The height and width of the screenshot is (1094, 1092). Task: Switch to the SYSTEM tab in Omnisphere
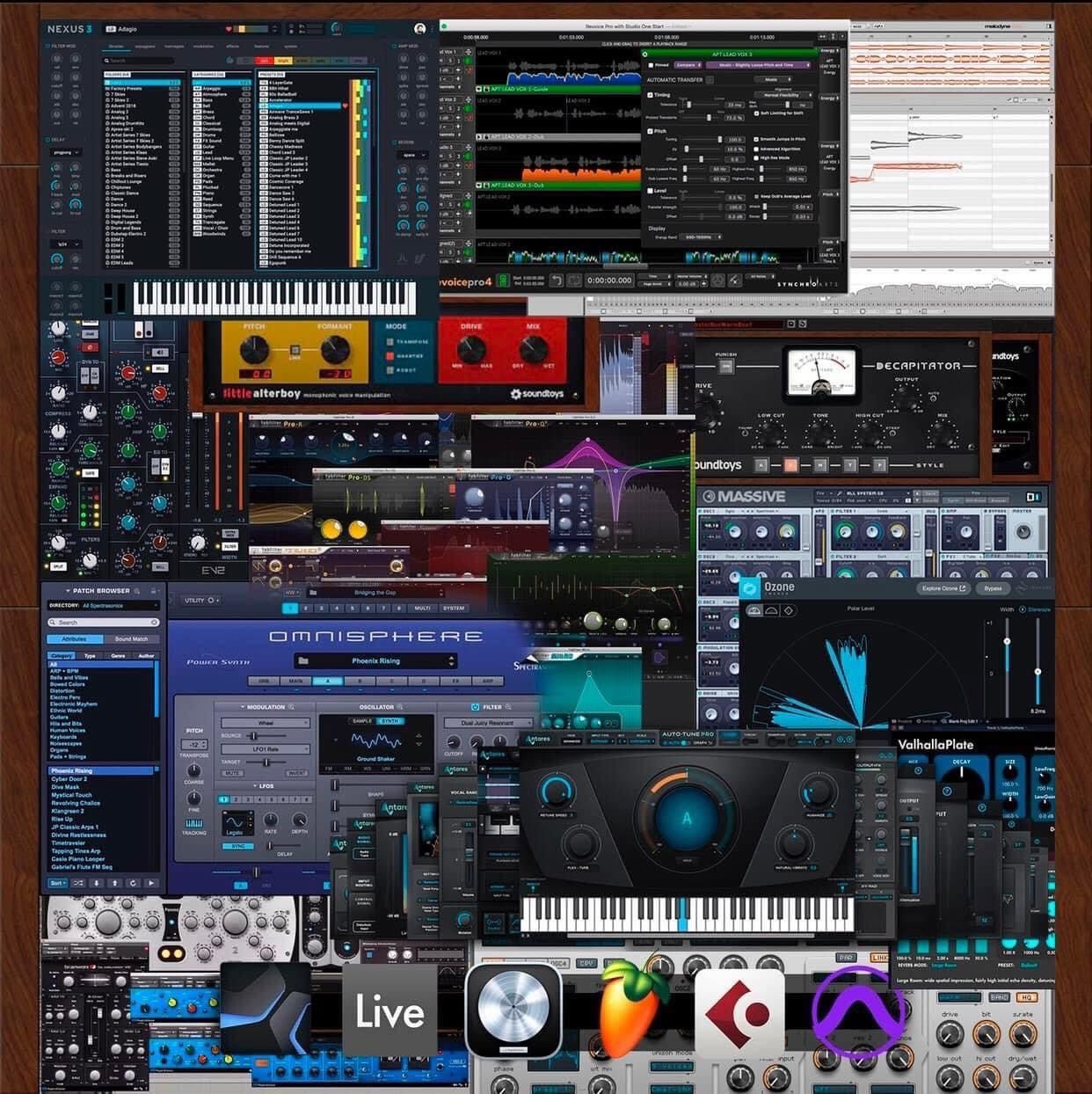(x=454, y=609)
